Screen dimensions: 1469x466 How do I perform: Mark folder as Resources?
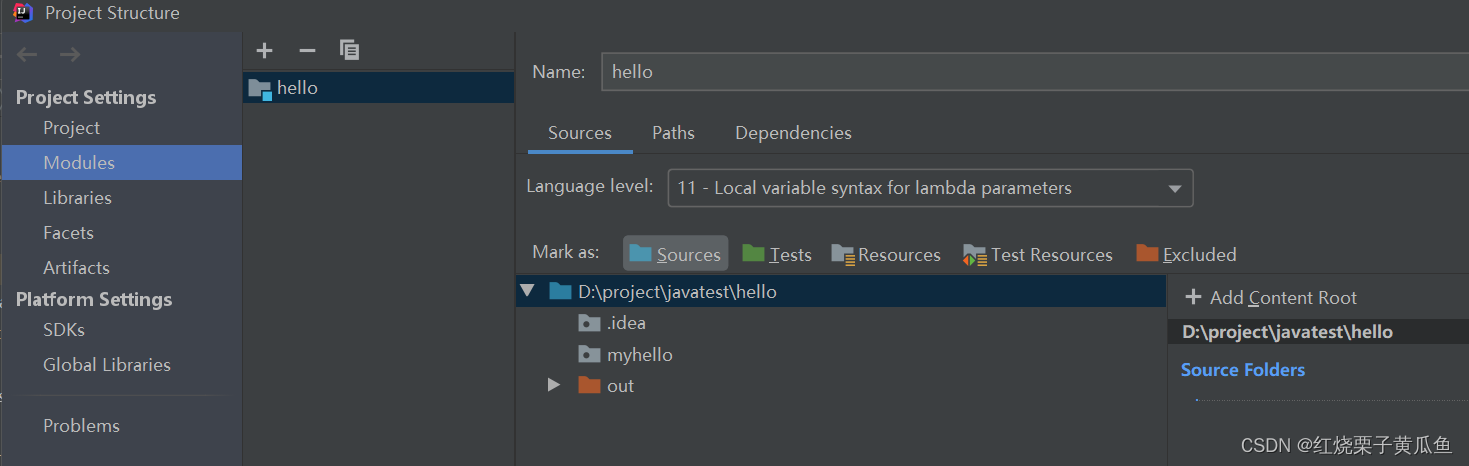pos(886,254)
